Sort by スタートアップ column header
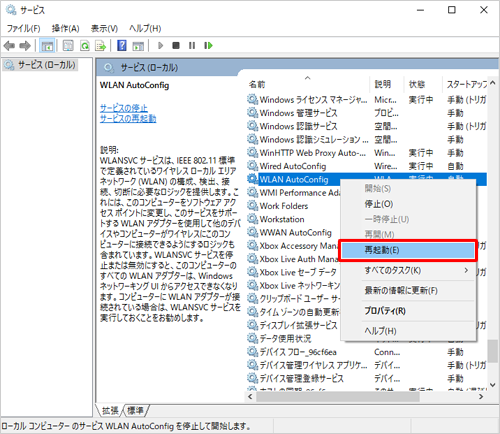 coord(465,84)
